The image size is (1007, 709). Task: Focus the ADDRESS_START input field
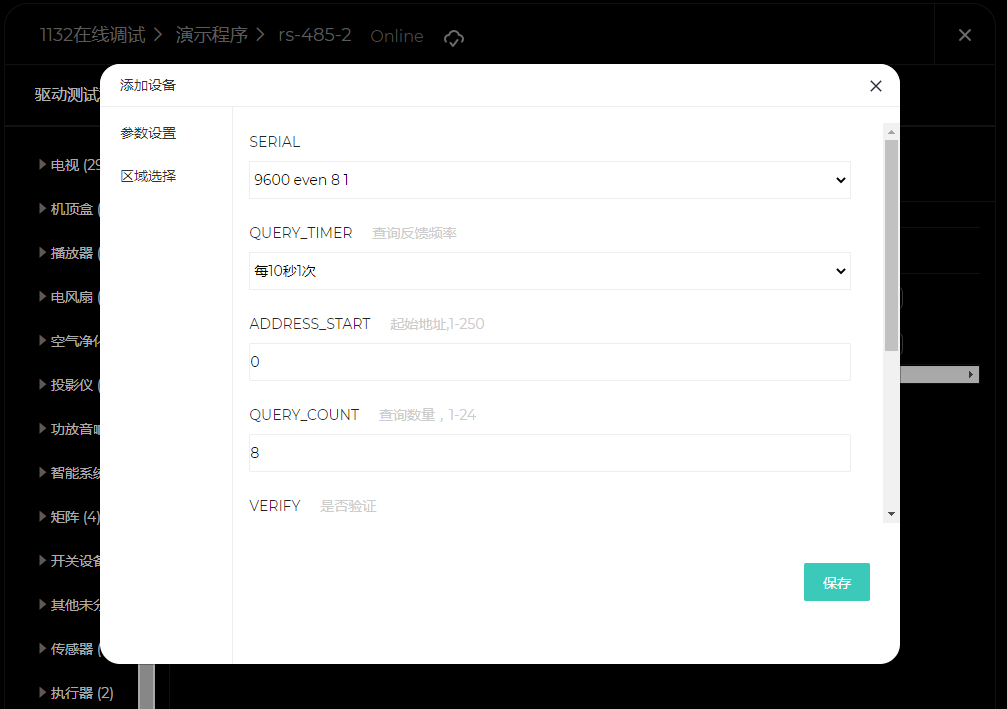tap(550, 362)
